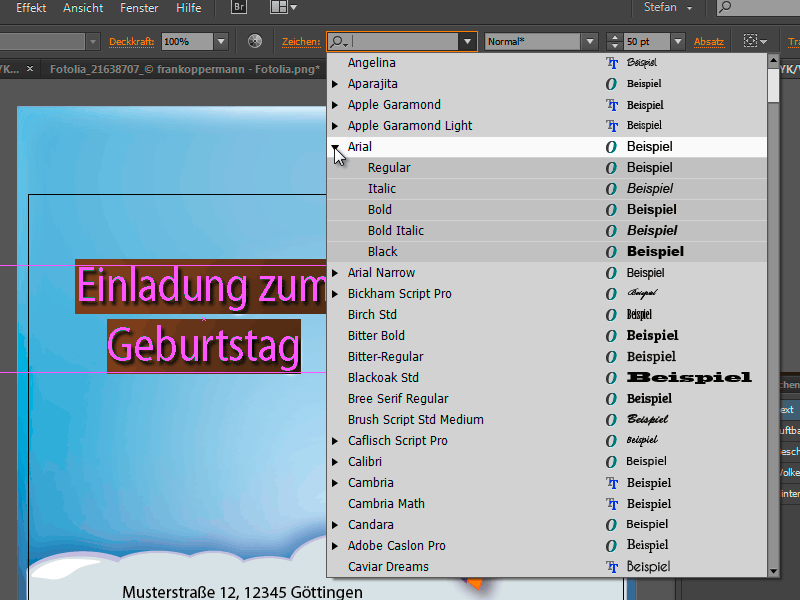The image size is (800, 600).
Task: Expand the Apple Garamond font family
Action: point(335,105)
